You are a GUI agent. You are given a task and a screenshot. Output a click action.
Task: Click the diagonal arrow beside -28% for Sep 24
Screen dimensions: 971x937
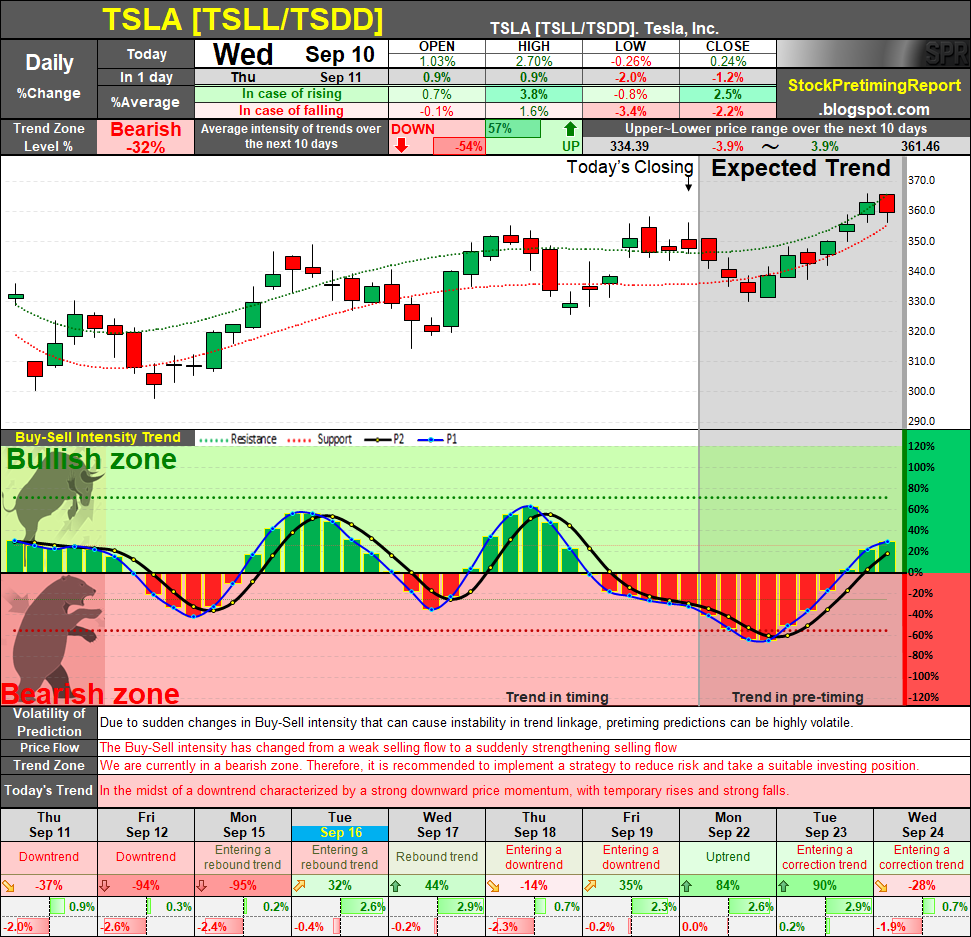(881, 886)
